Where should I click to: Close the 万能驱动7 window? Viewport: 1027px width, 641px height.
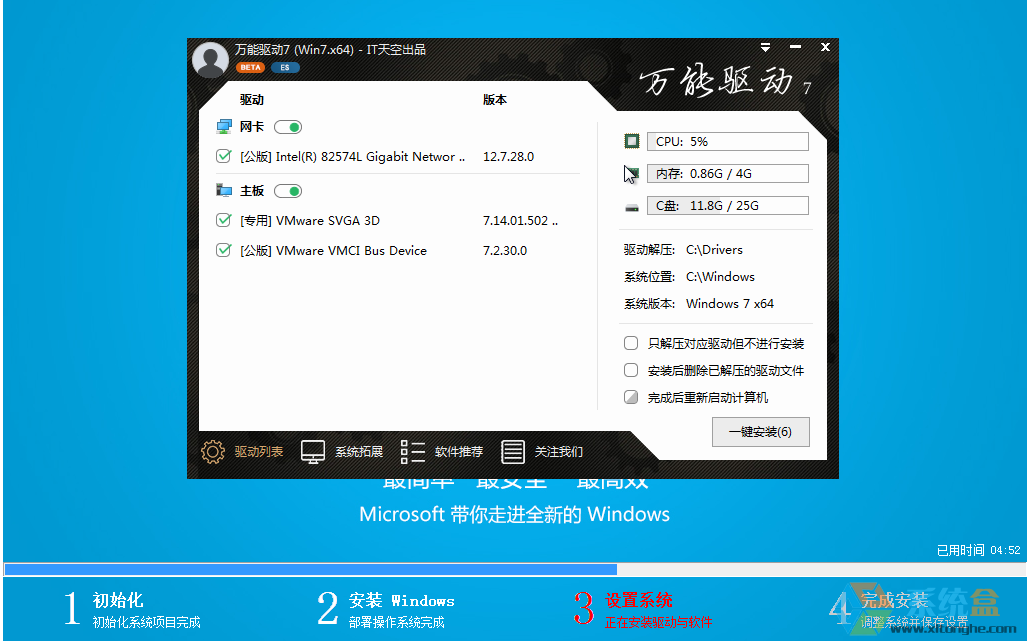[x=825, y=47]
